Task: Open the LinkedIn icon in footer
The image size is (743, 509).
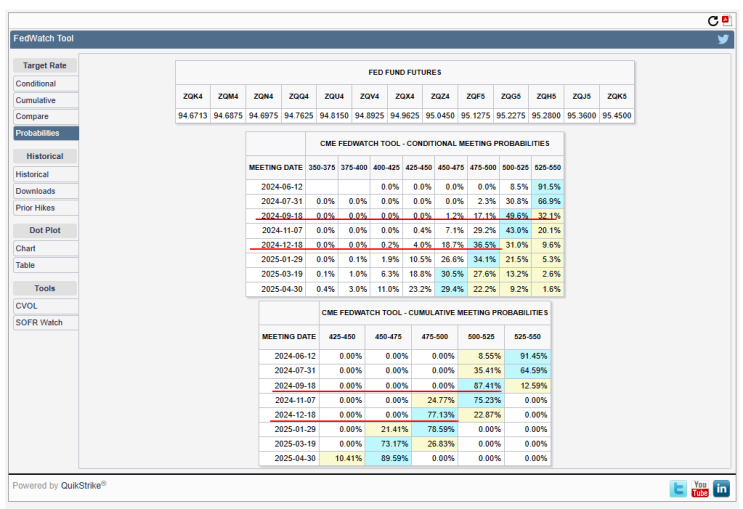Action: click(x=722, y=488)
